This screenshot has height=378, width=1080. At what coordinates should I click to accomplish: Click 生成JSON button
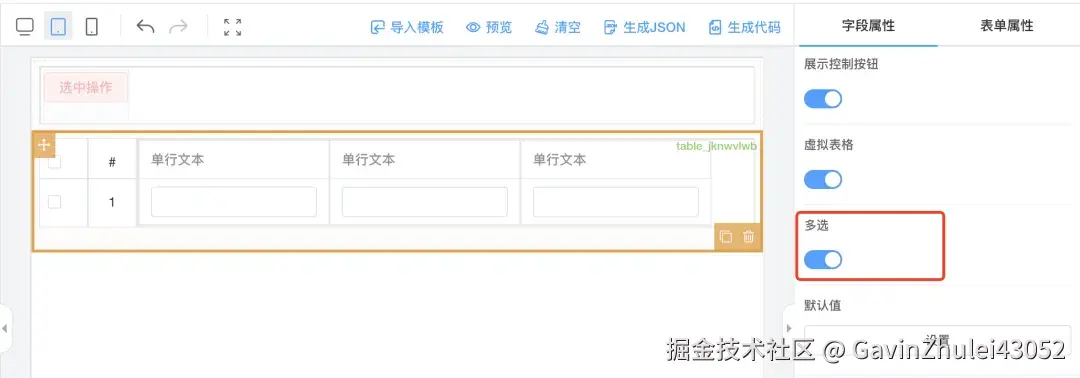click(x=644, y=28)
